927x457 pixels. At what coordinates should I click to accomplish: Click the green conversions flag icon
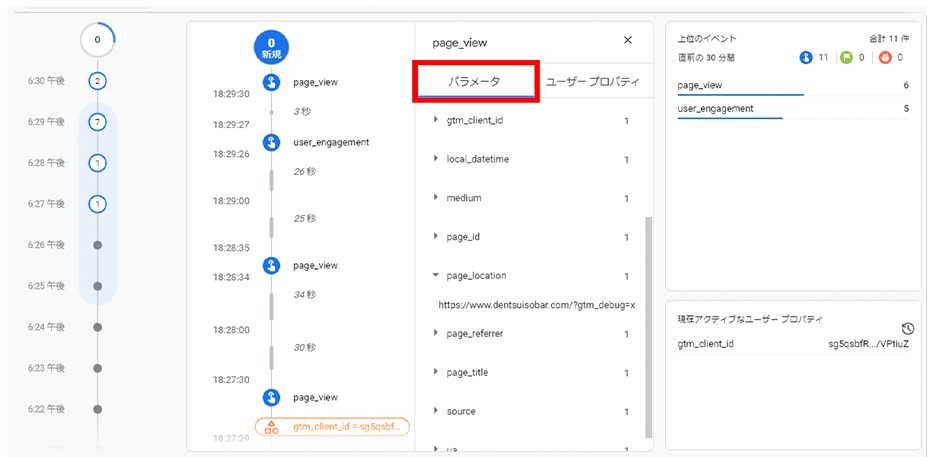pos(846,58)
